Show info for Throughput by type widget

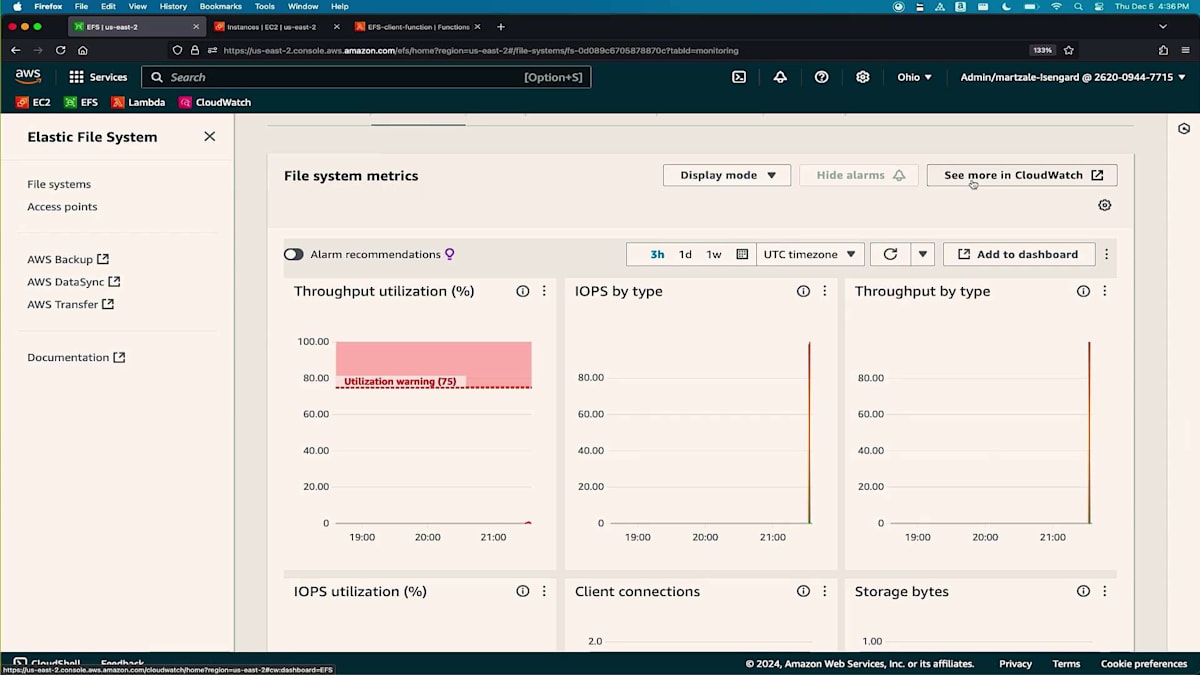1083,291
